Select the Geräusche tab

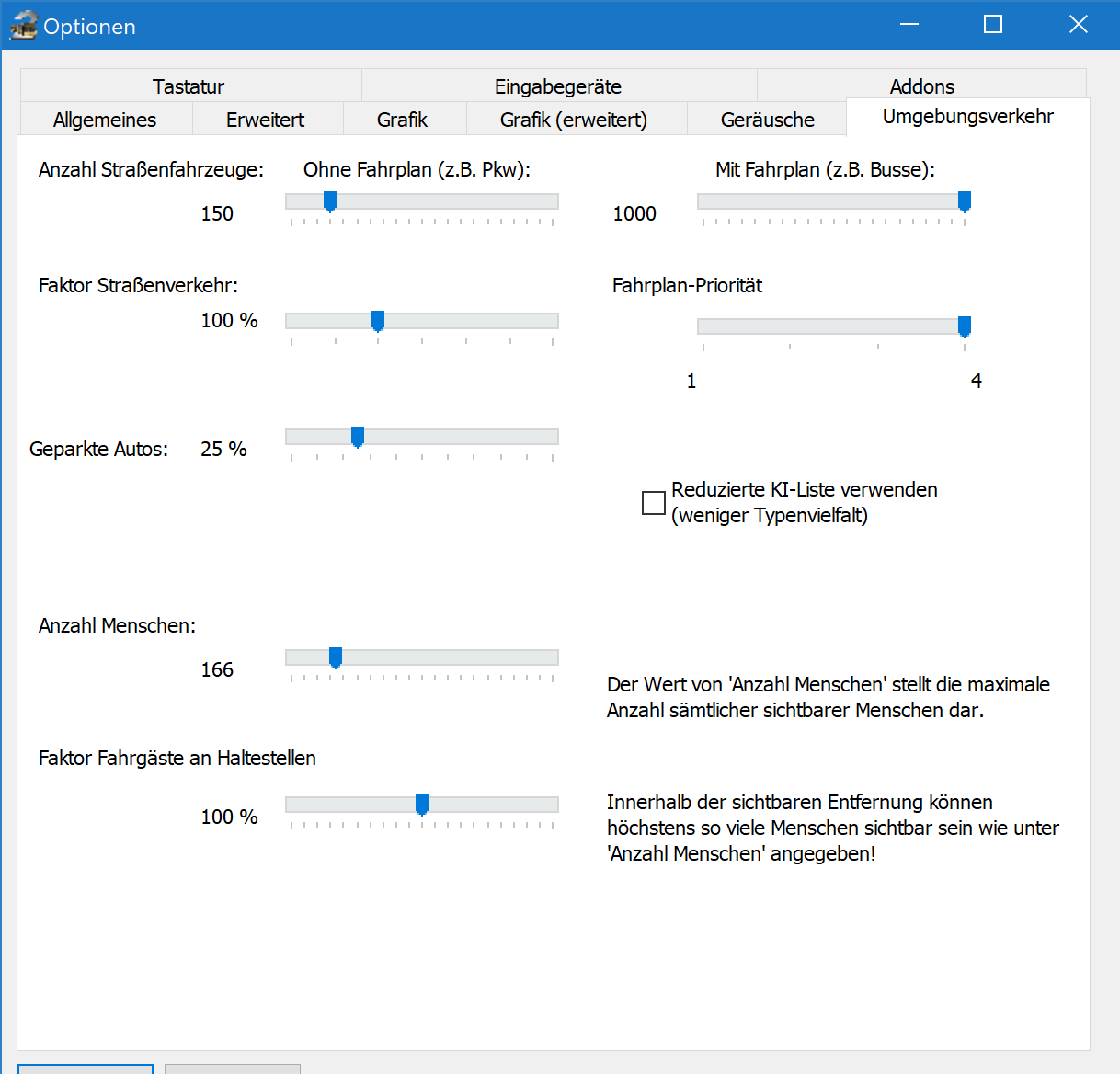click(767, 120)
